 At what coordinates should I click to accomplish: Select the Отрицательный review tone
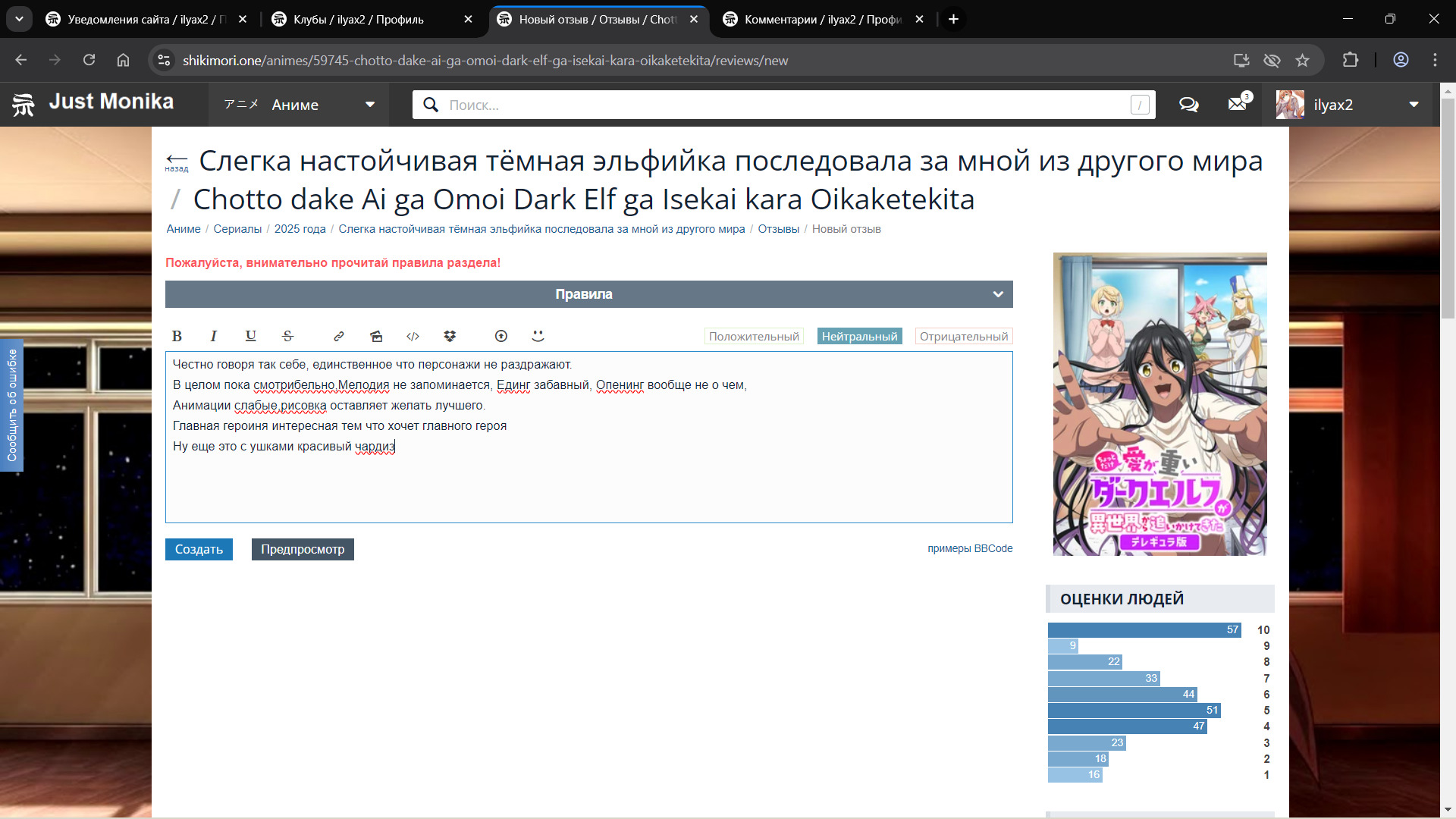[x=963, y=336]
